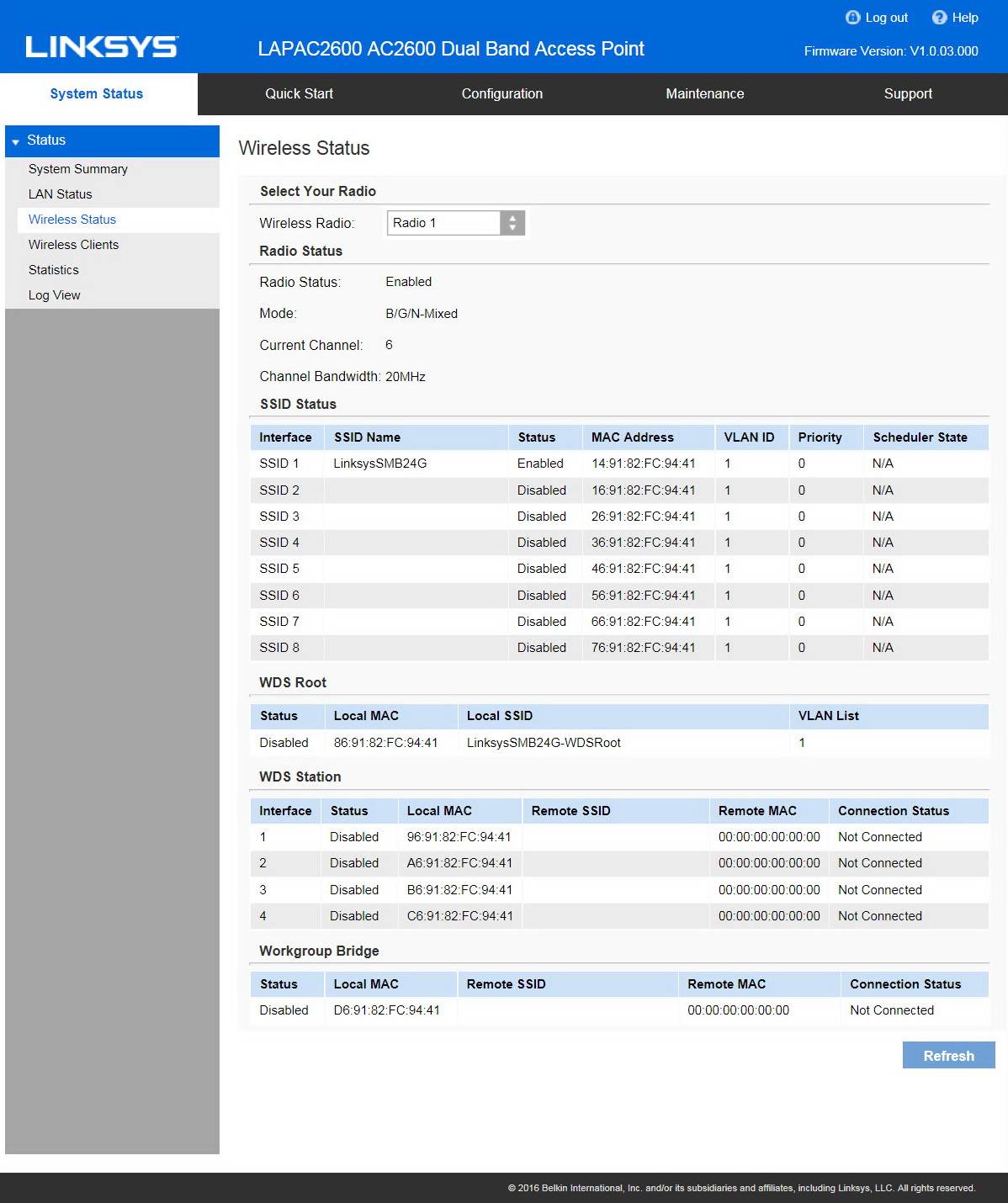Click the question mark Help icon
Image resolution: width=1008 pixels, height=1203 pixels.
coord(940,18)
